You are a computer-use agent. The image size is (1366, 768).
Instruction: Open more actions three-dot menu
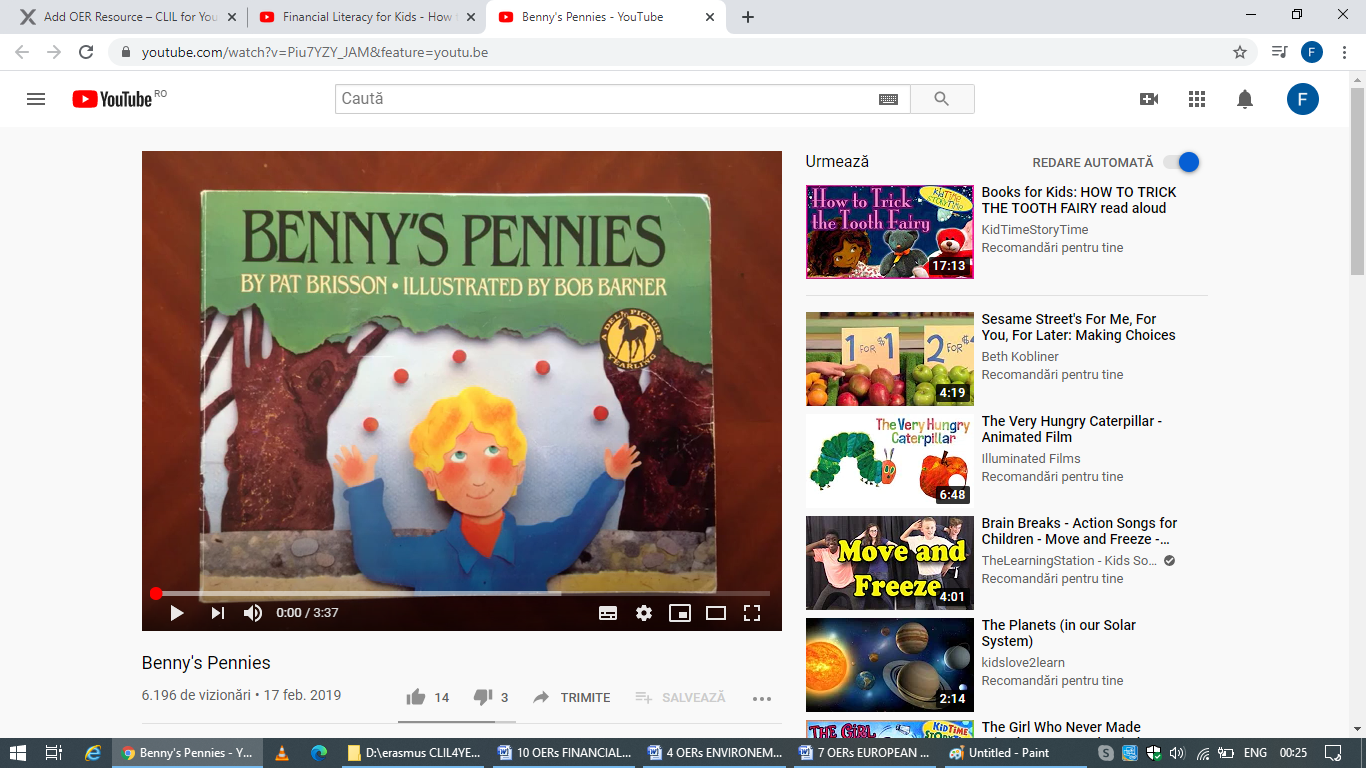click(762, 698)
